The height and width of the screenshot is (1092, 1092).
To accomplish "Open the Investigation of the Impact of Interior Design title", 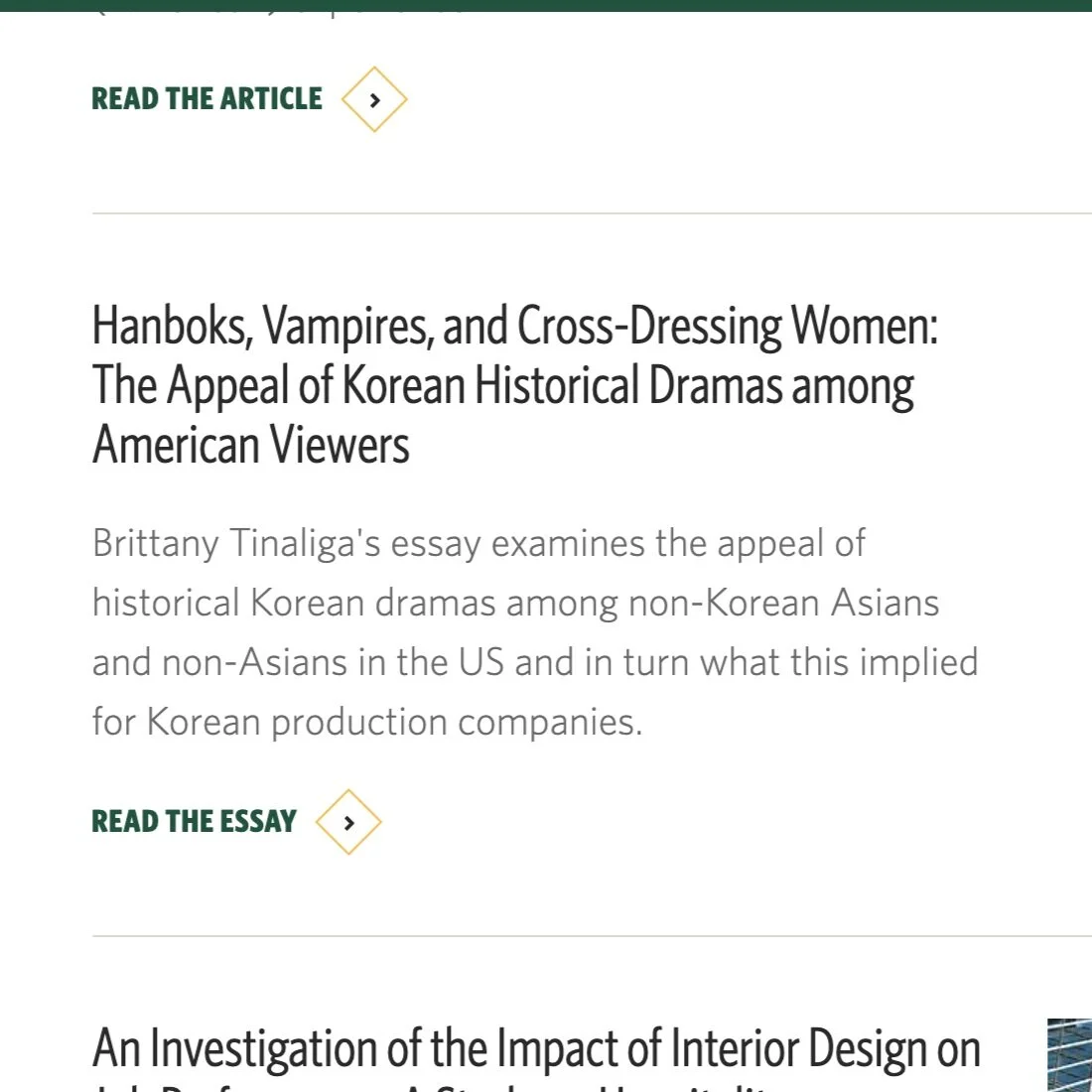I will click(x=536, y=1056).
